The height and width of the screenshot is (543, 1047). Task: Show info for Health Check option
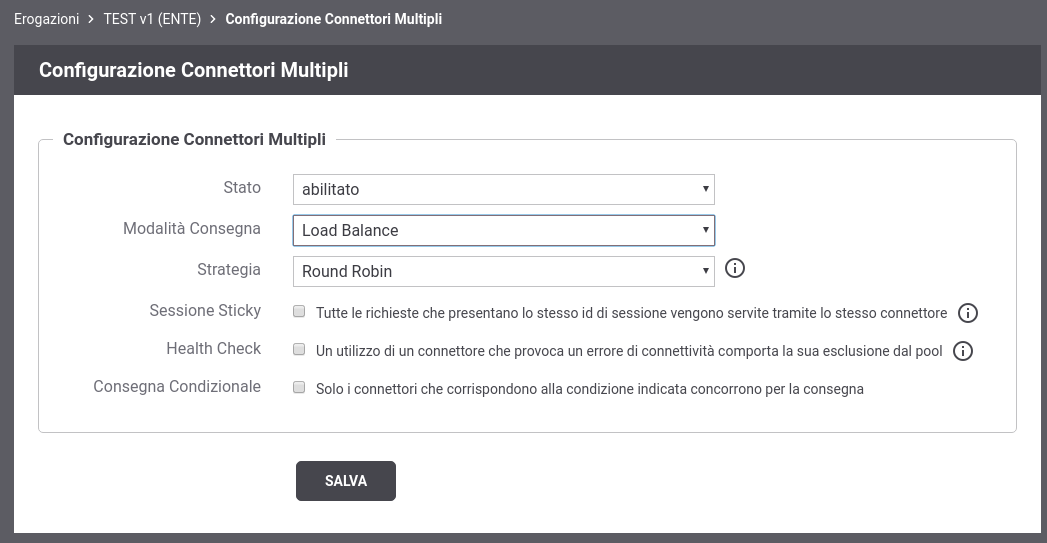click(x=962, y=351)
